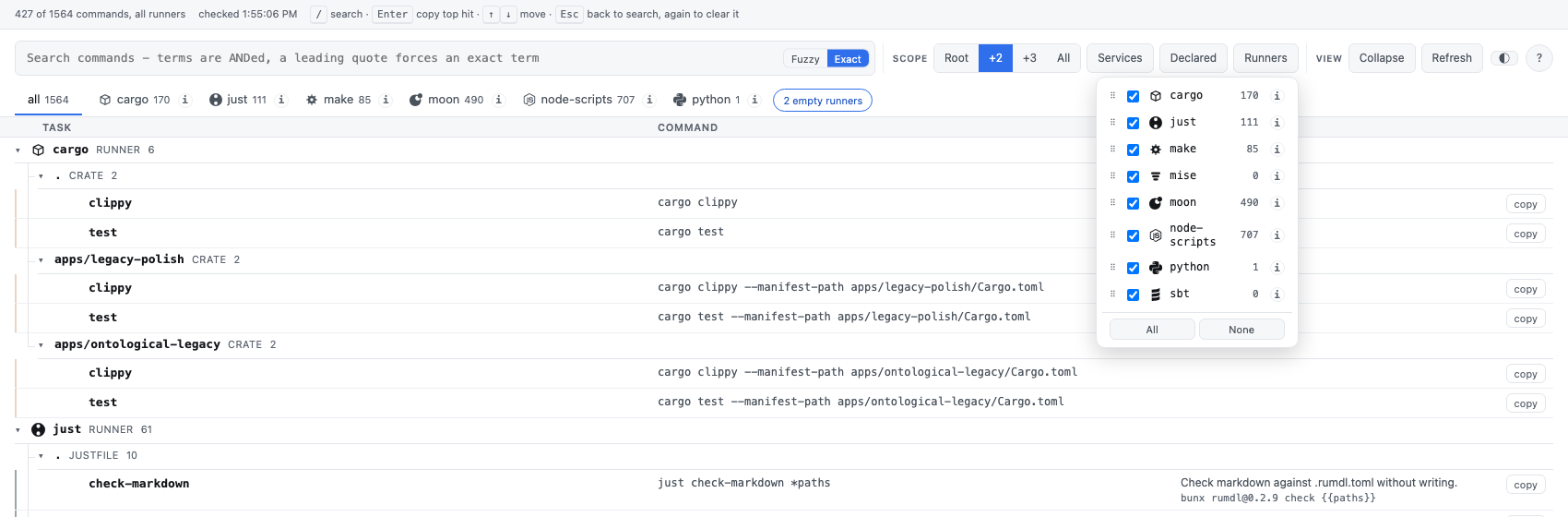1568x517 pixels.
Task: Copy the just check-markdown command
Action: click(1526, 485)
